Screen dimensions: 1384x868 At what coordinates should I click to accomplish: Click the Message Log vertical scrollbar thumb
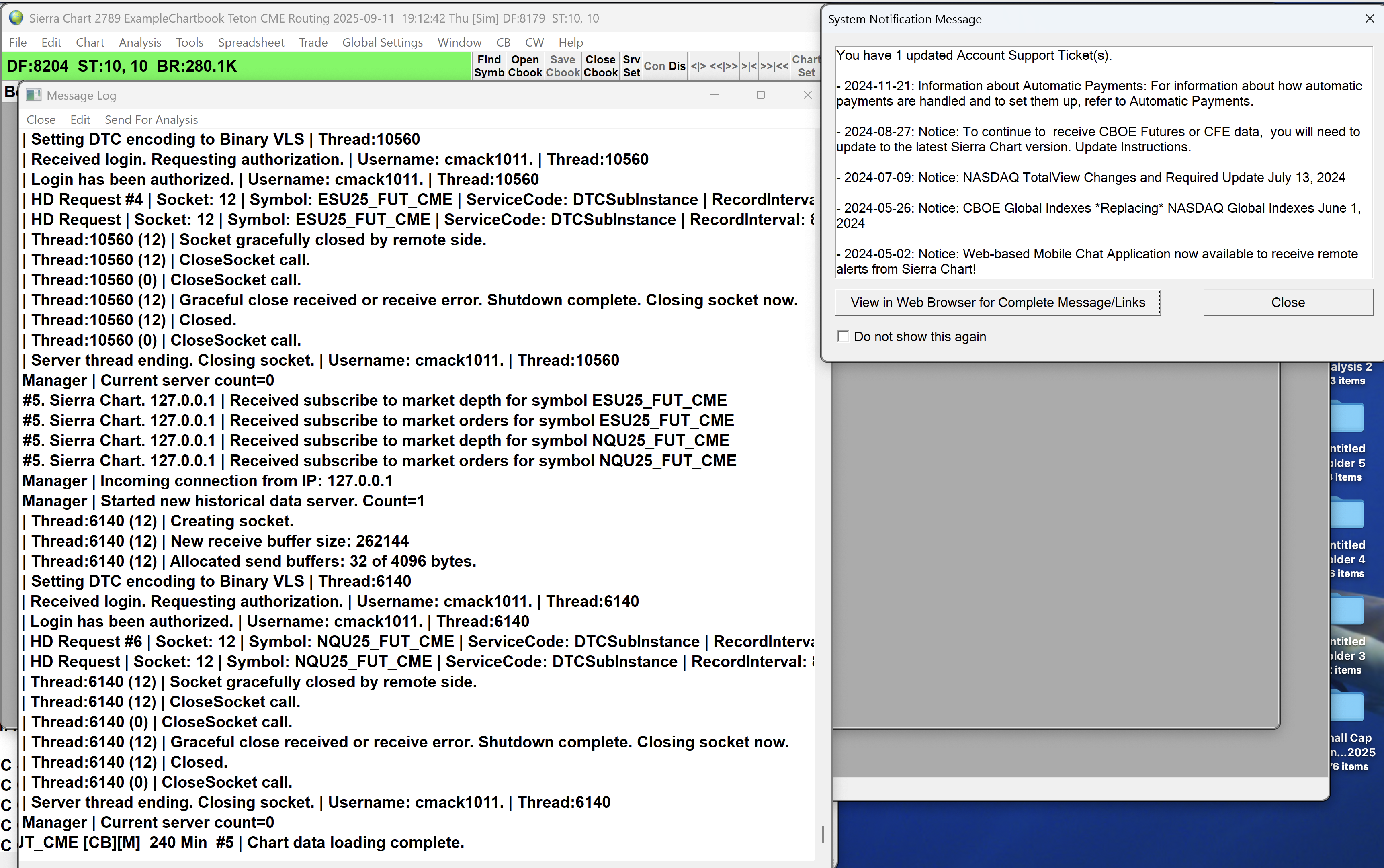point(823,834)
